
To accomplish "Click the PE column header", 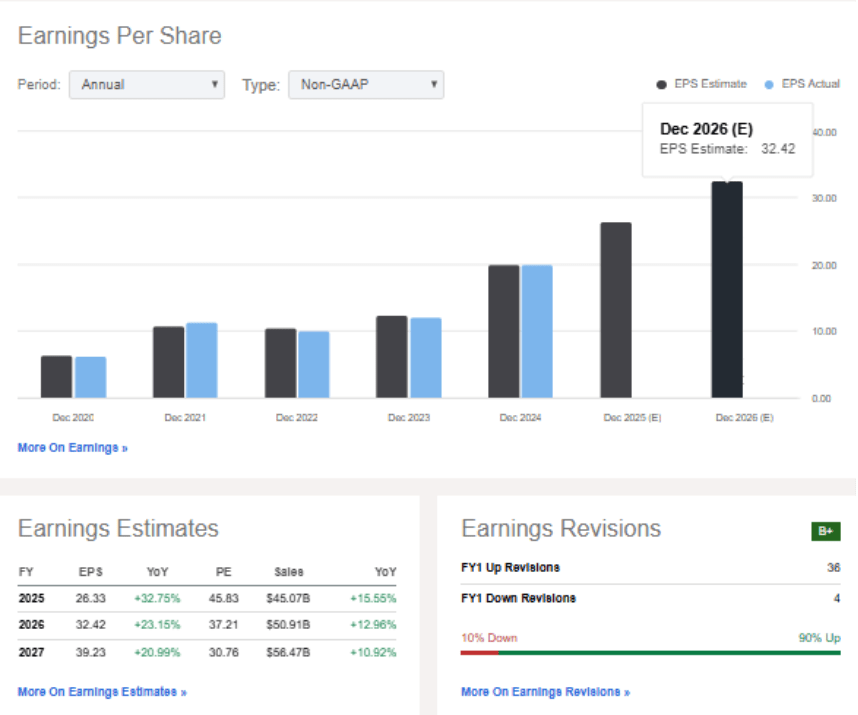I will click(222, 572).
